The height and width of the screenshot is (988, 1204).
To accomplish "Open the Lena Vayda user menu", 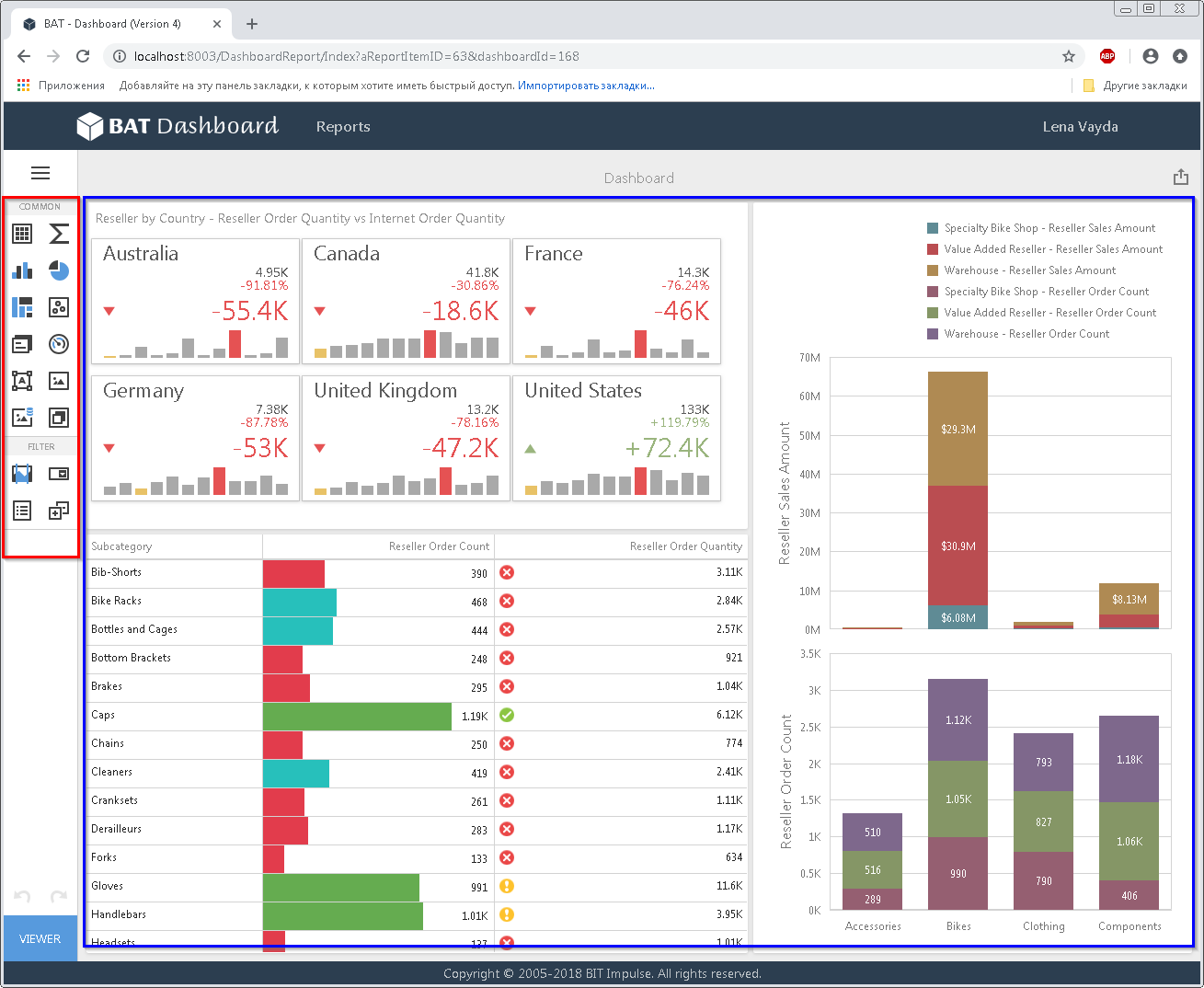I will coord(1080,127).
